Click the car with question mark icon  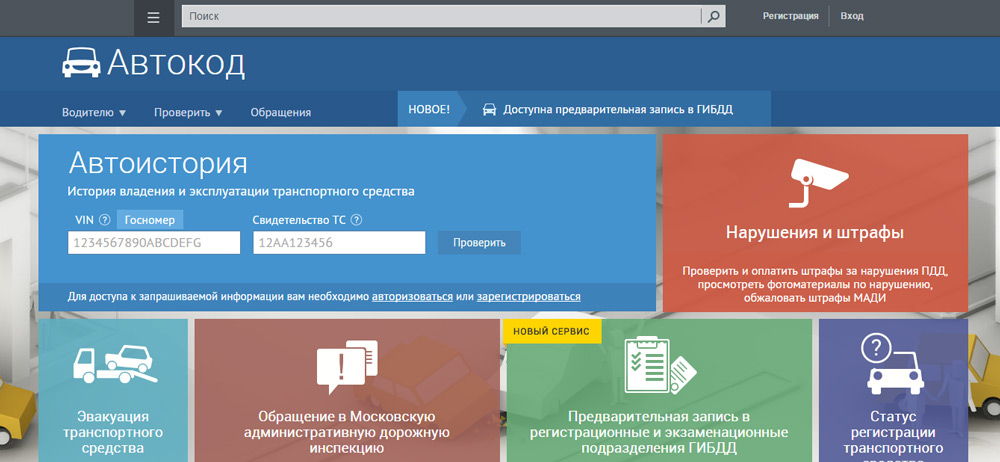894,364
